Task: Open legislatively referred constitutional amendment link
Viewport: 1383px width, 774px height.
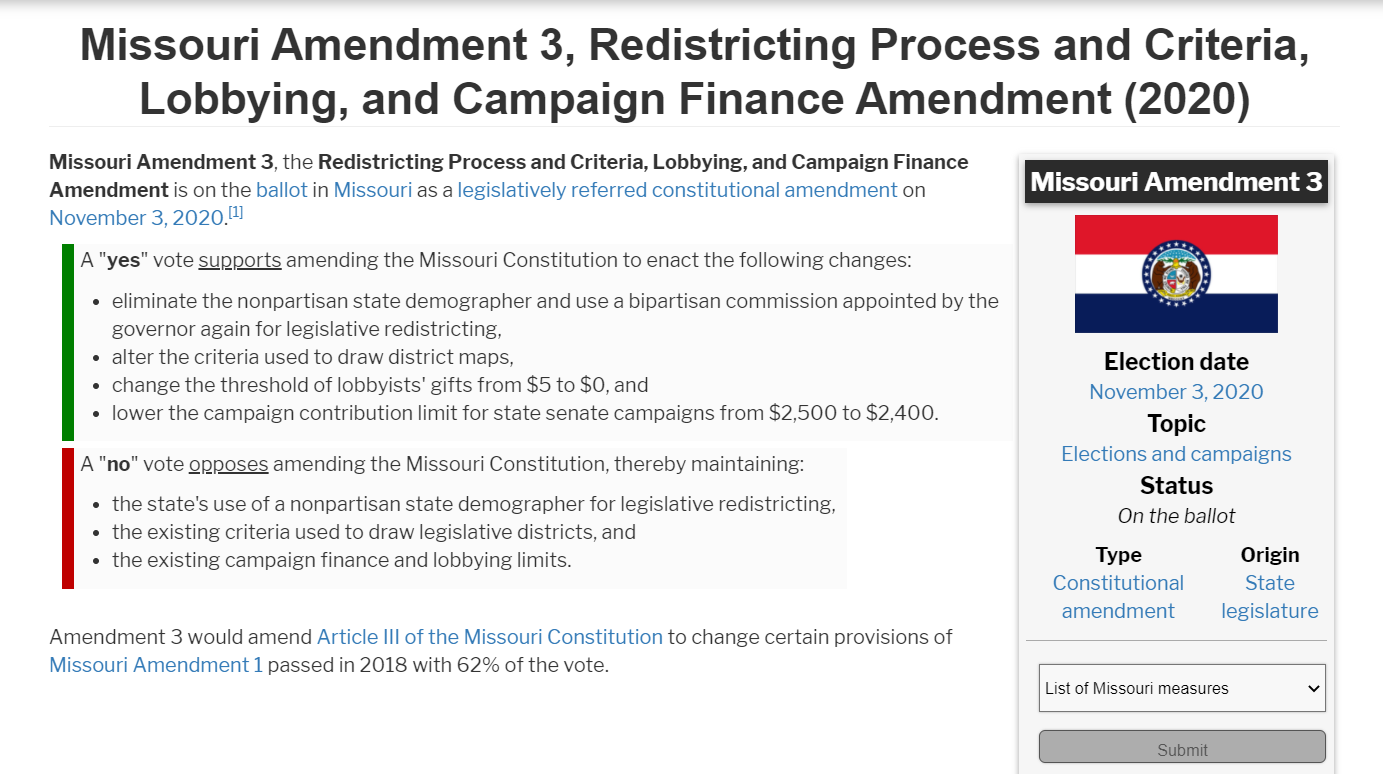Action: pos(677,190)
